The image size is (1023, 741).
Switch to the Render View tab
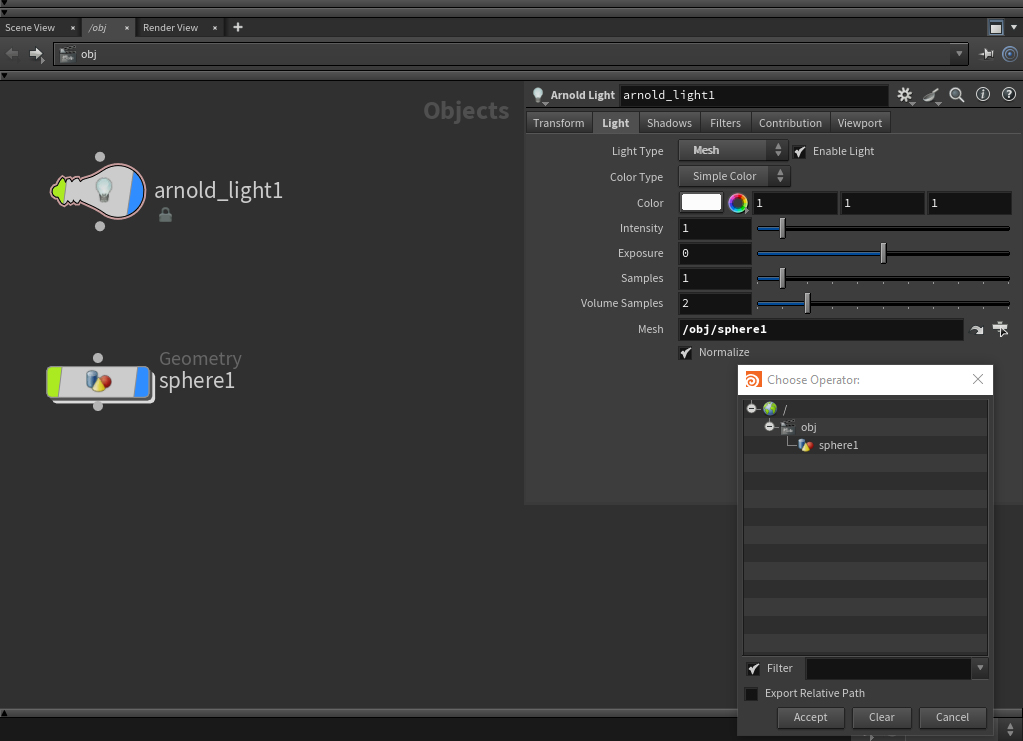pyautogui.click(x=170, y=27)
